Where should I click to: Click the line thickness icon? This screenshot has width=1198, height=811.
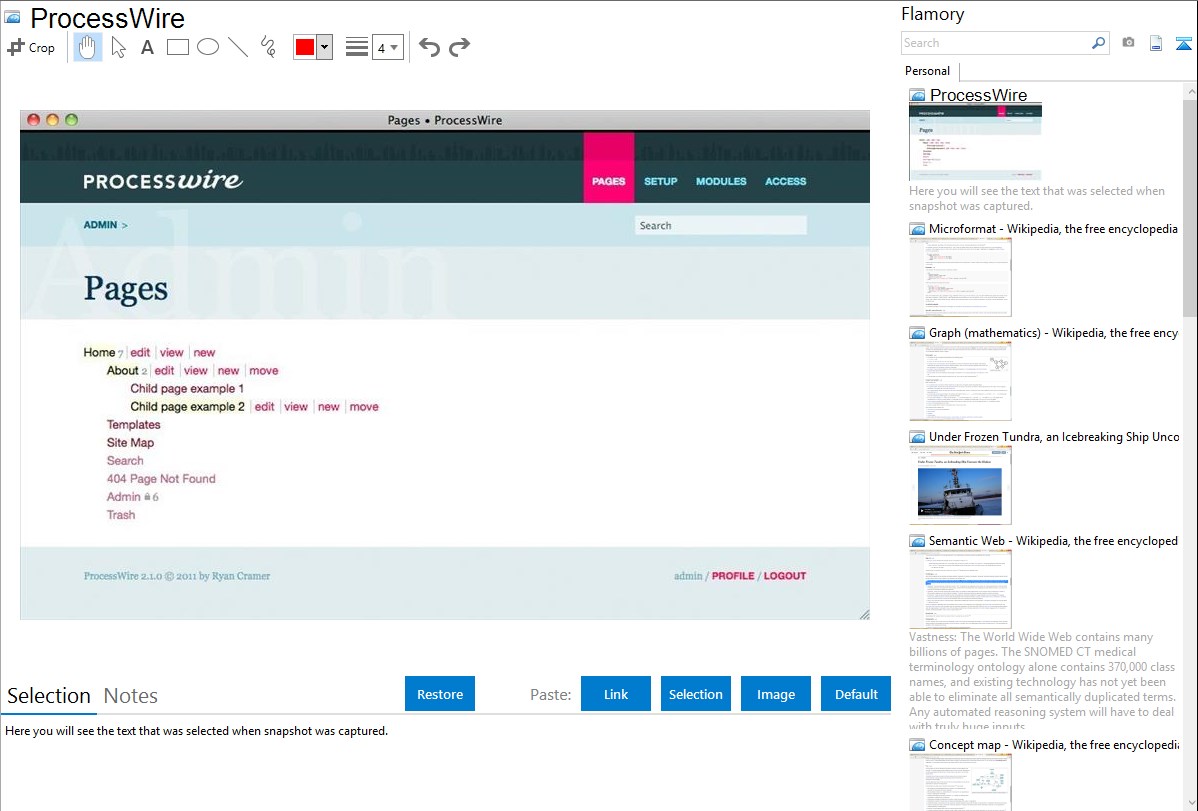pos(357,47)
